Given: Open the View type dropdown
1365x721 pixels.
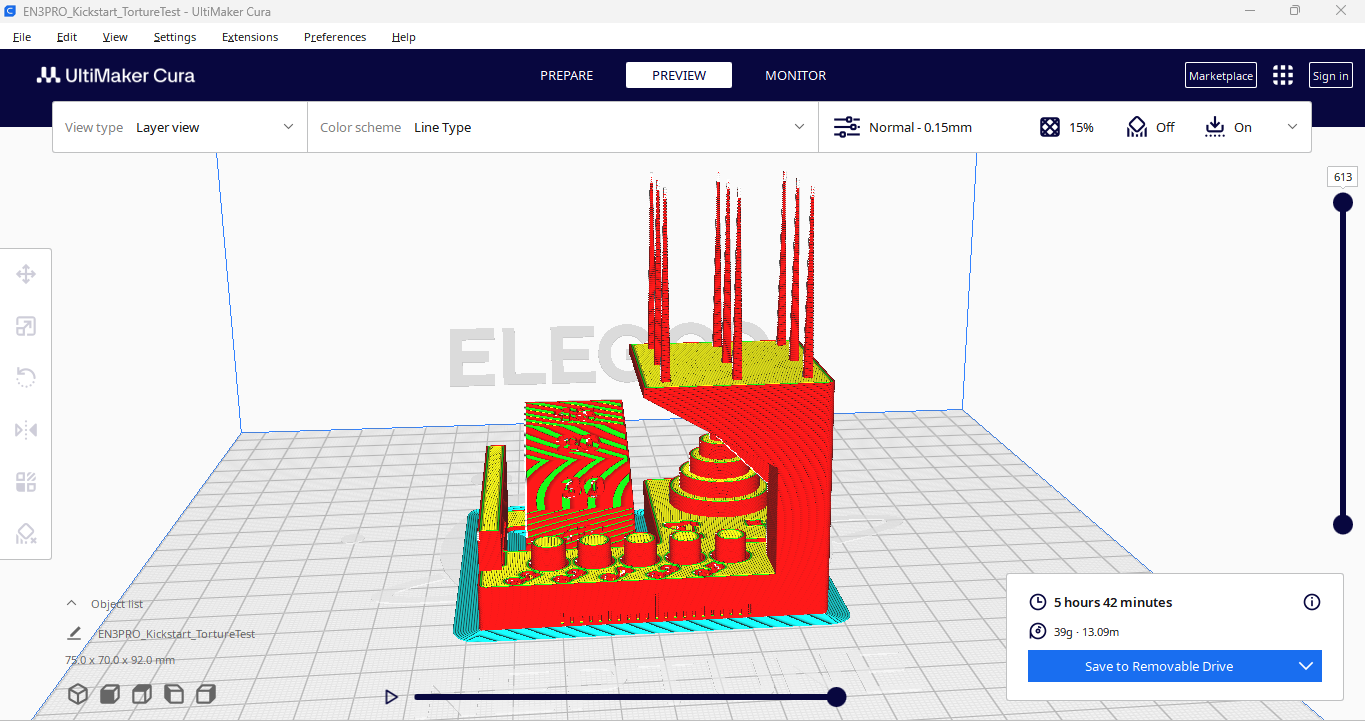Looking at the screenshot, I should (x=180, y=127).
